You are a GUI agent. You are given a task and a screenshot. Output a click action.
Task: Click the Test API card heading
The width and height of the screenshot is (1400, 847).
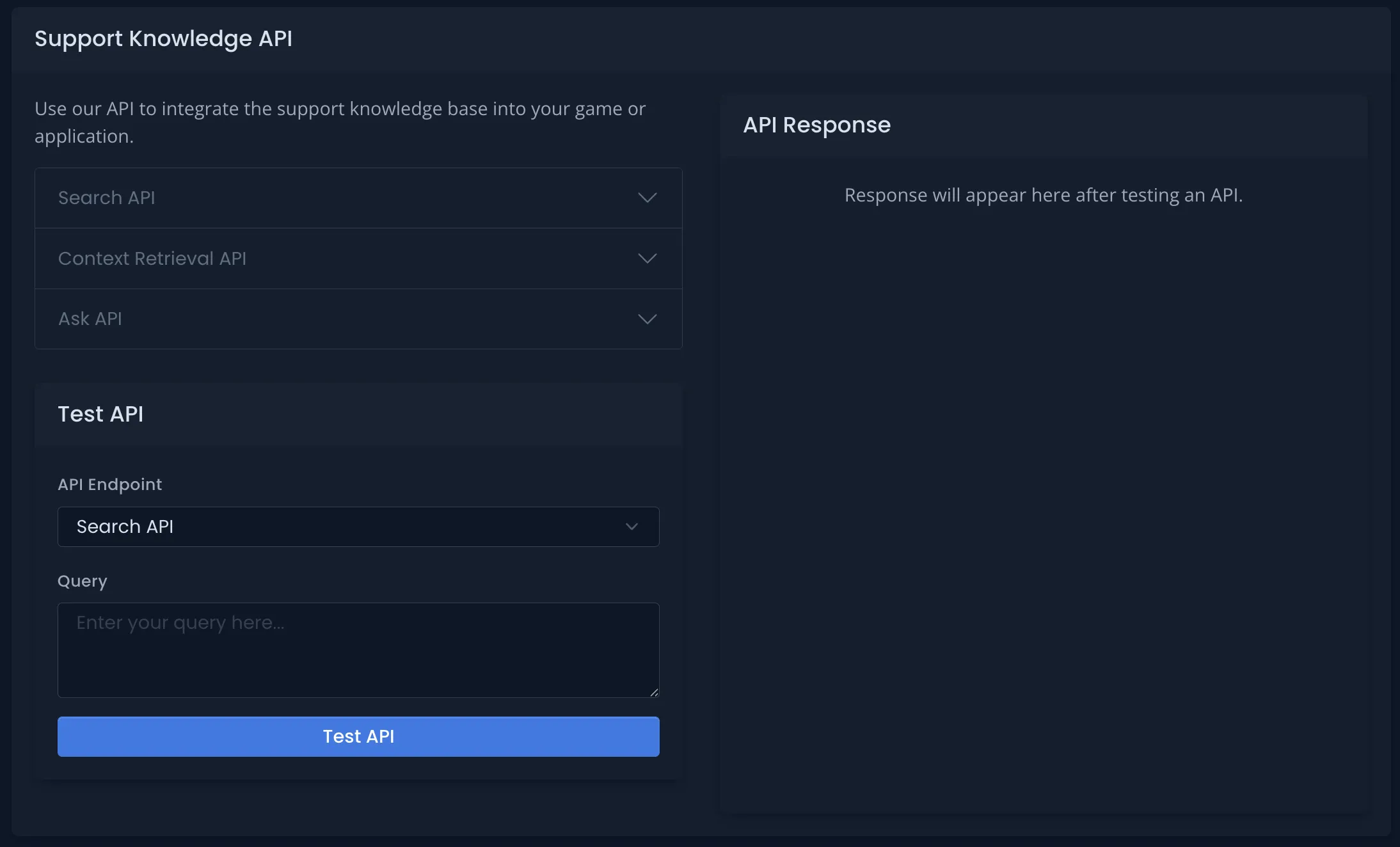point(100,414)
